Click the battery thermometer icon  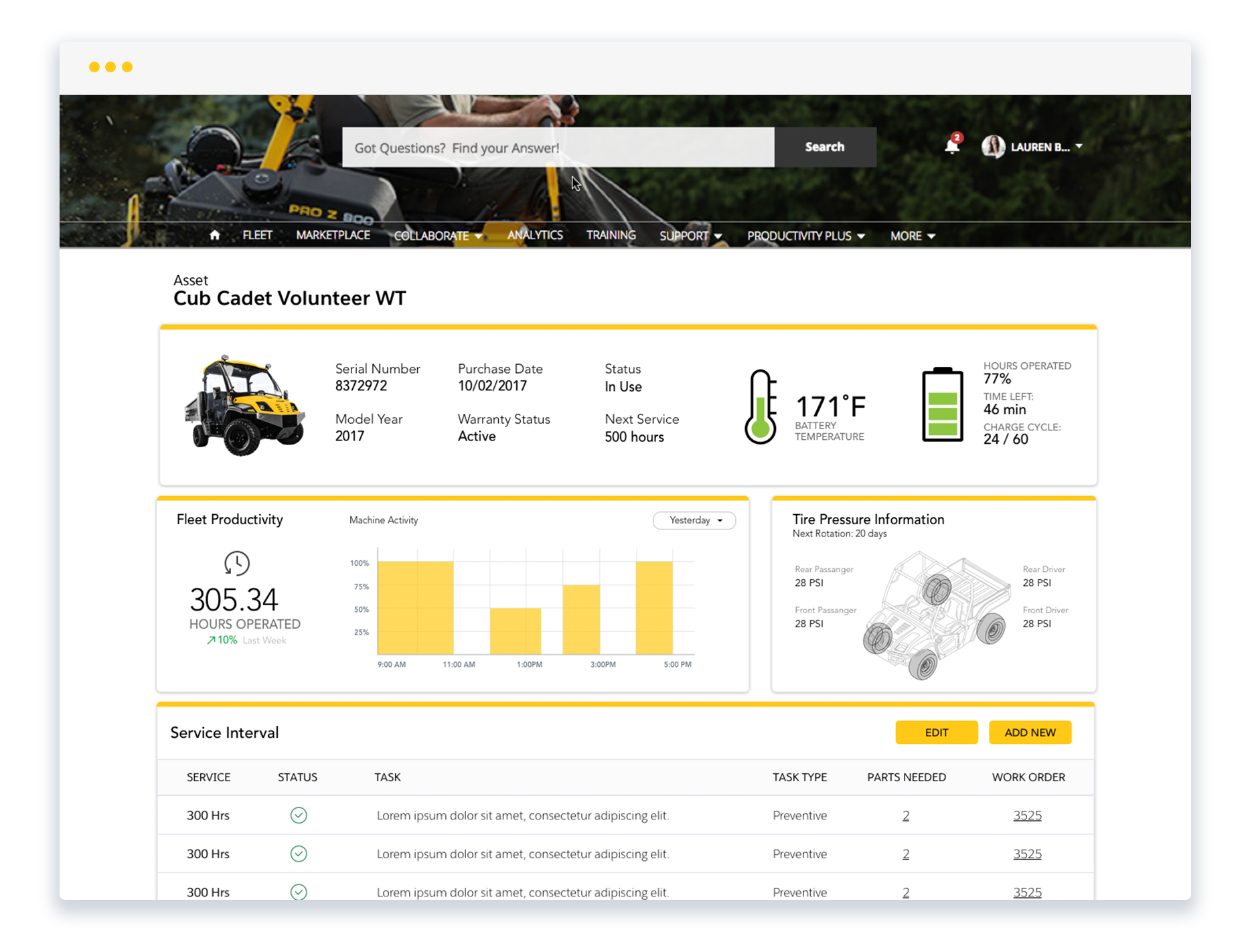pos(761,406)
